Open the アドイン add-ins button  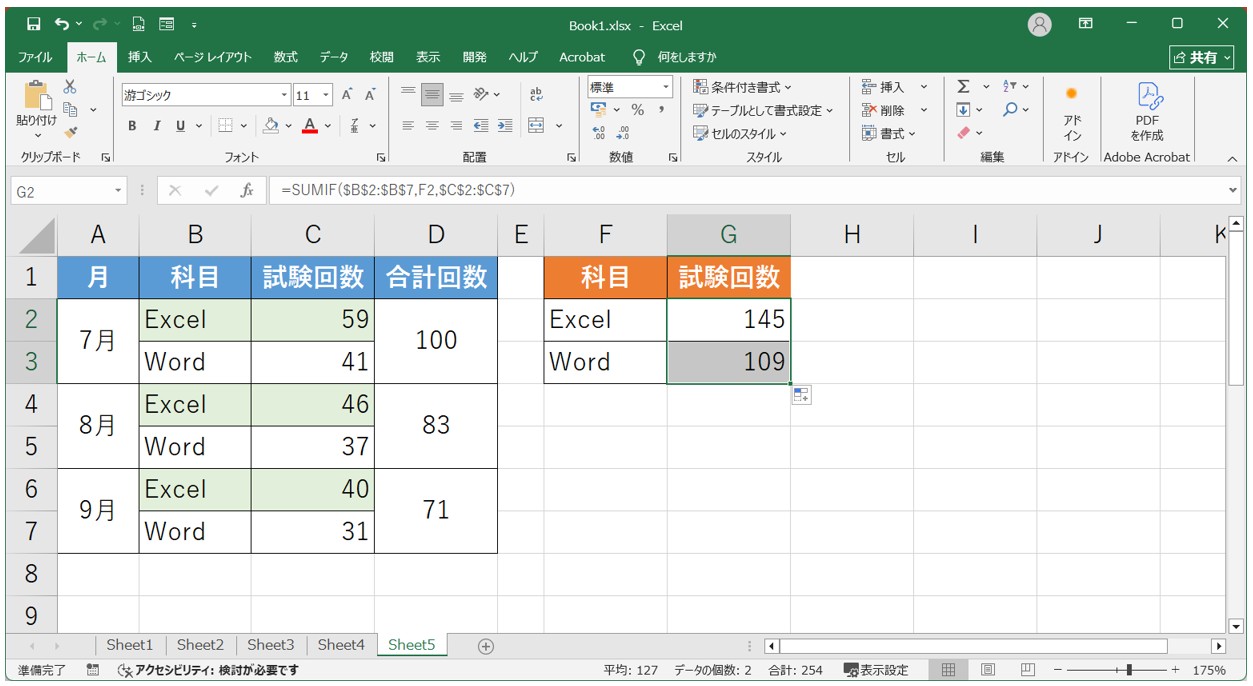1072,112
